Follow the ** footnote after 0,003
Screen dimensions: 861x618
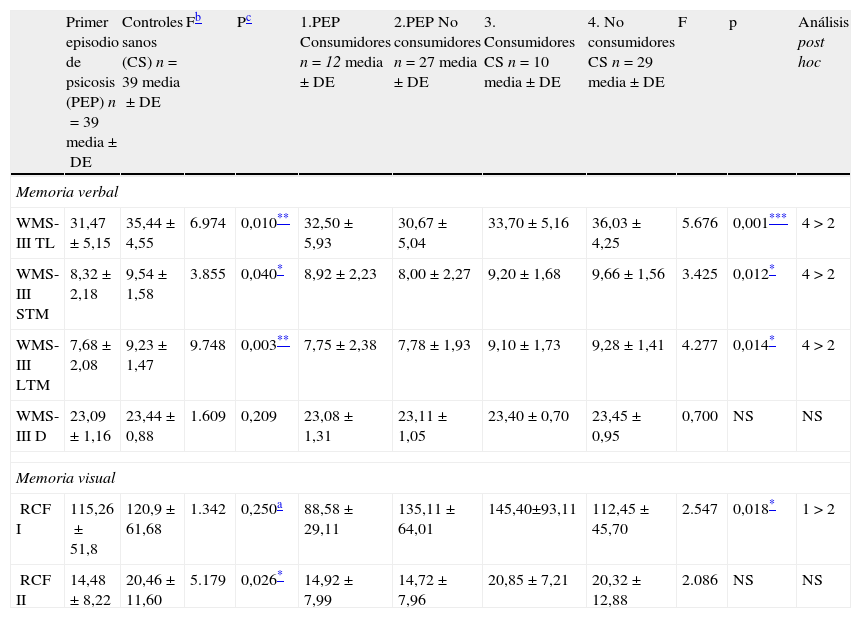click(283, 344)
